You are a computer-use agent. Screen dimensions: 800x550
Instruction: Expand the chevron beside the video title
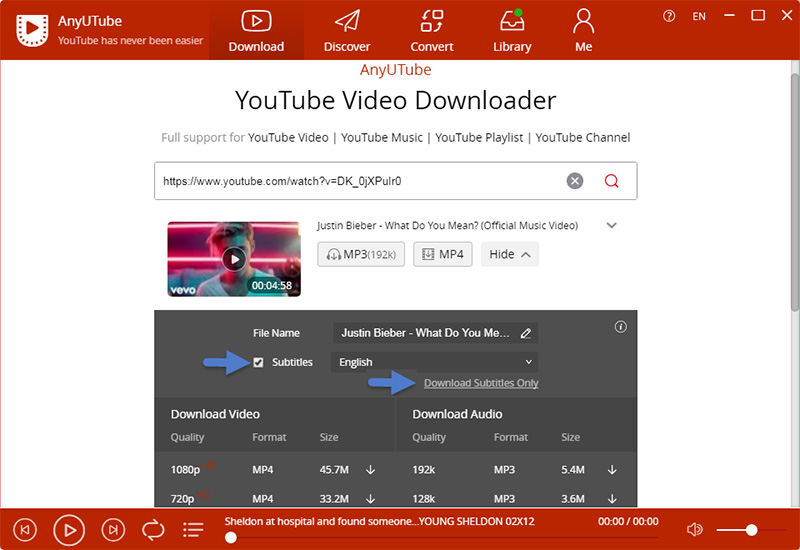[612, 225]
